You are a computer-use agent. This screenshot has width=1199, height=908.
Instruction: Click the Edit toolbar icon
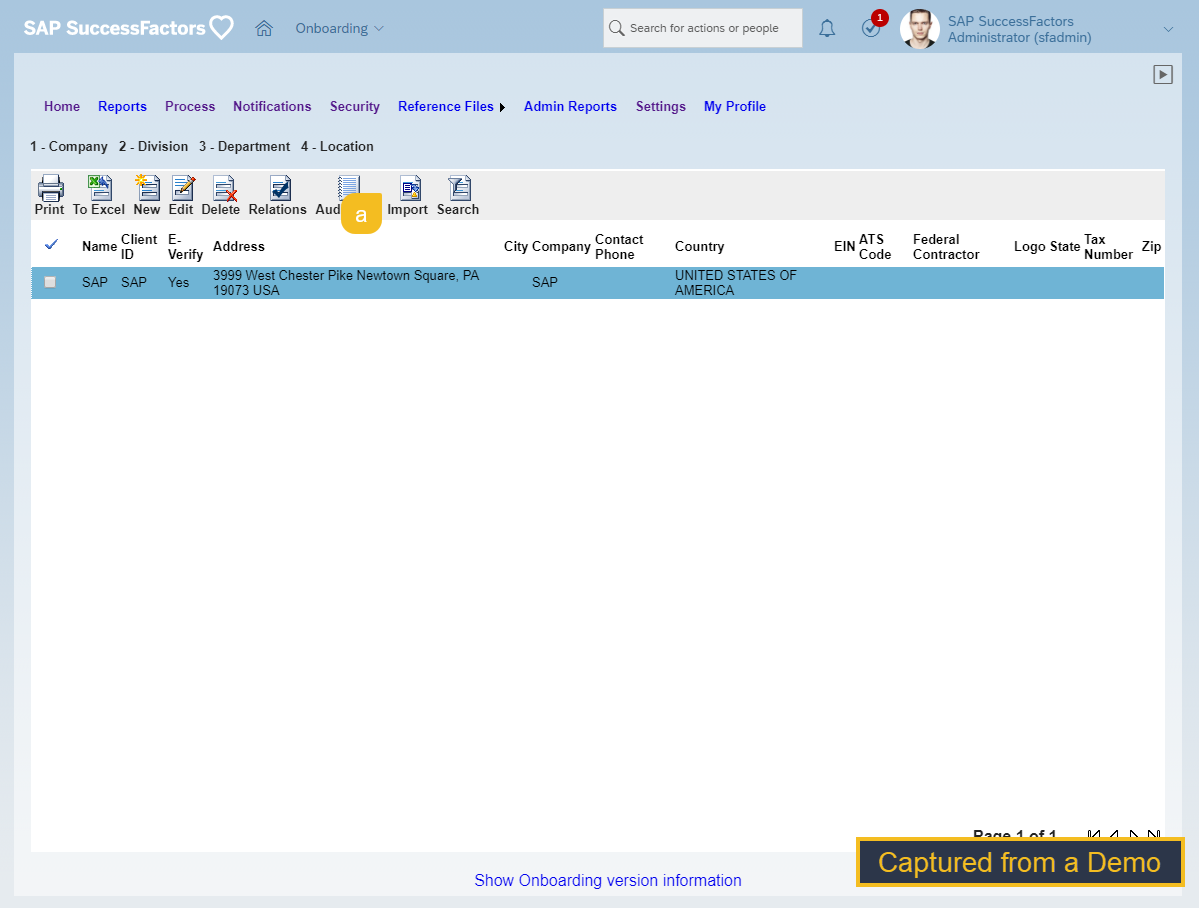[182, 188]
